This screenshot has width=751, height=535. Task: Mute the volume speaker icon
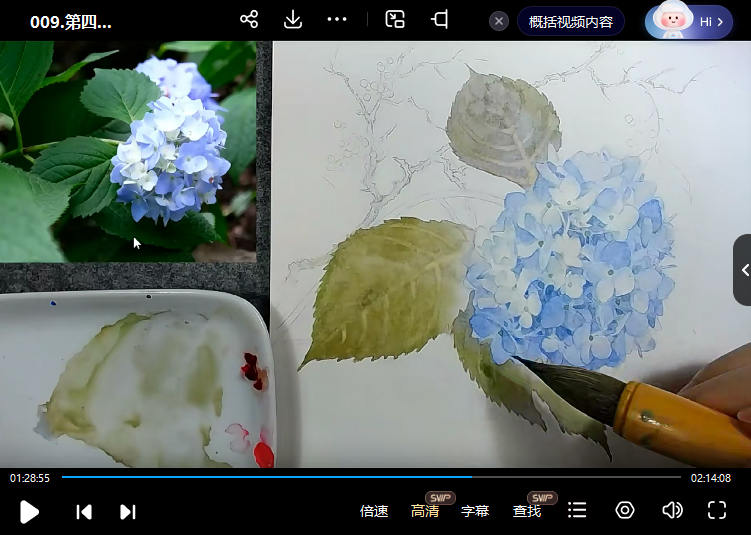(x=672, y=510)
